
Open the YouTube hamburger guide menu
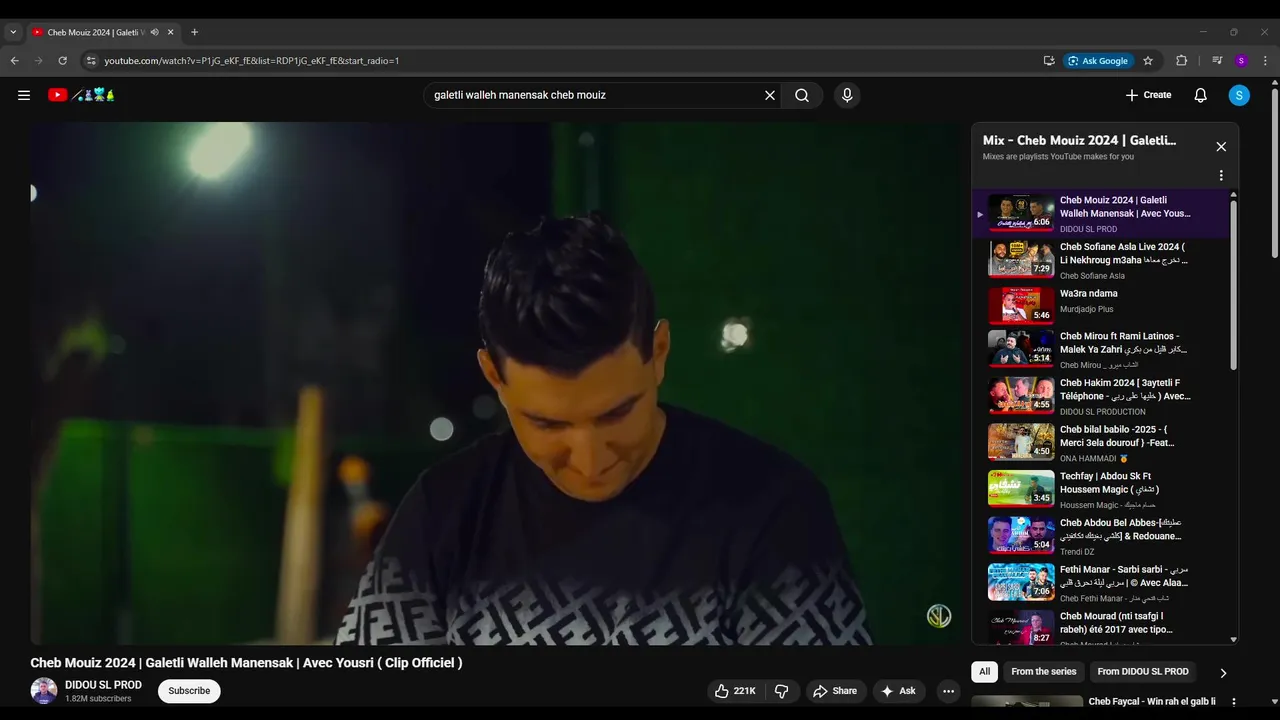(24, 95)
